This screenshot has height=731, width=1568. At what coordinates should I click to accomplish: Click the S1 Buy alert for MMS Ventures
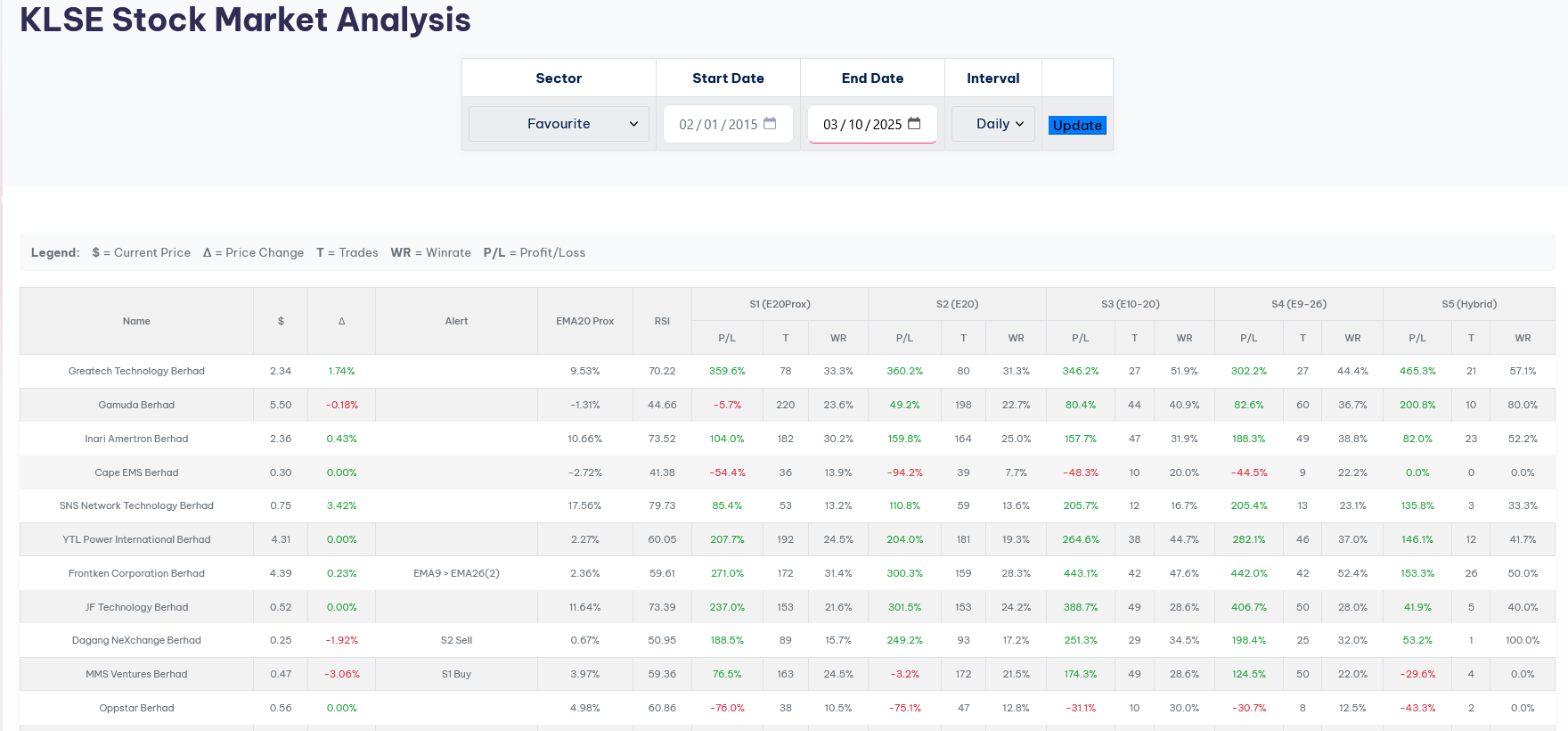coord(456,674)
